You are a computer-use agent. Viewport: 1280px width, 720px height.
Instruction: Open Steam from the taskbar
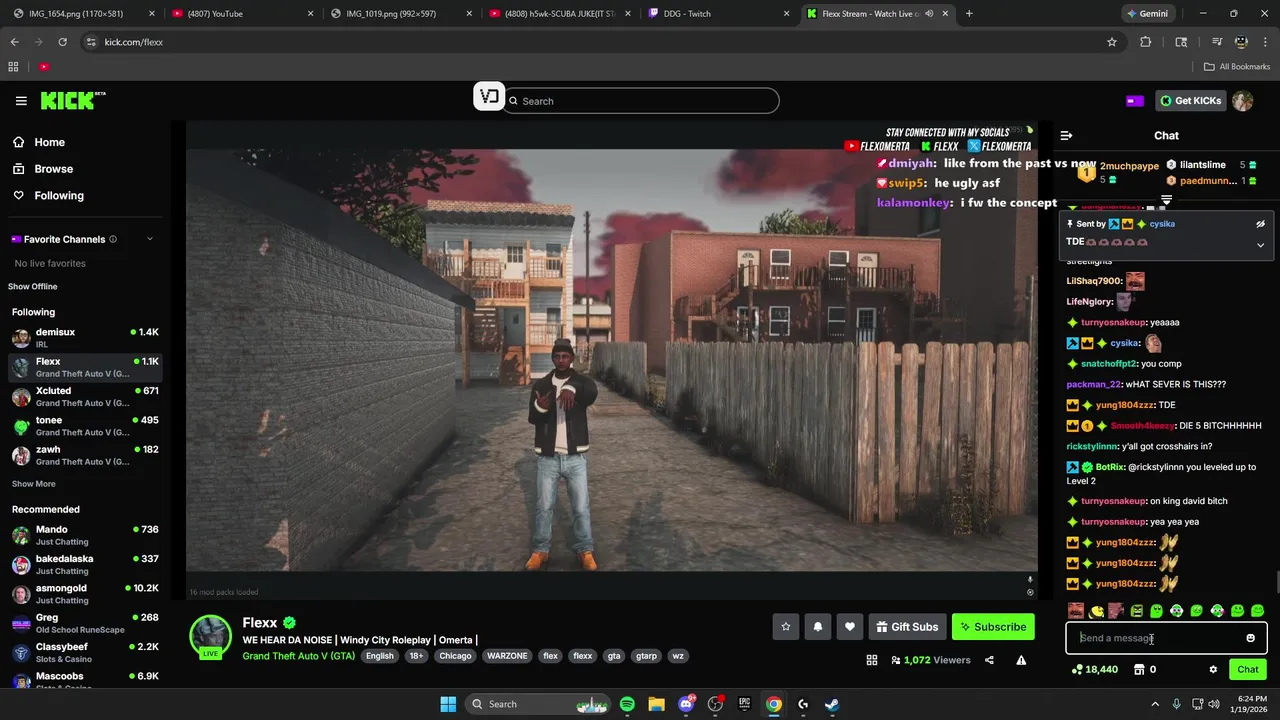(832, 704)
